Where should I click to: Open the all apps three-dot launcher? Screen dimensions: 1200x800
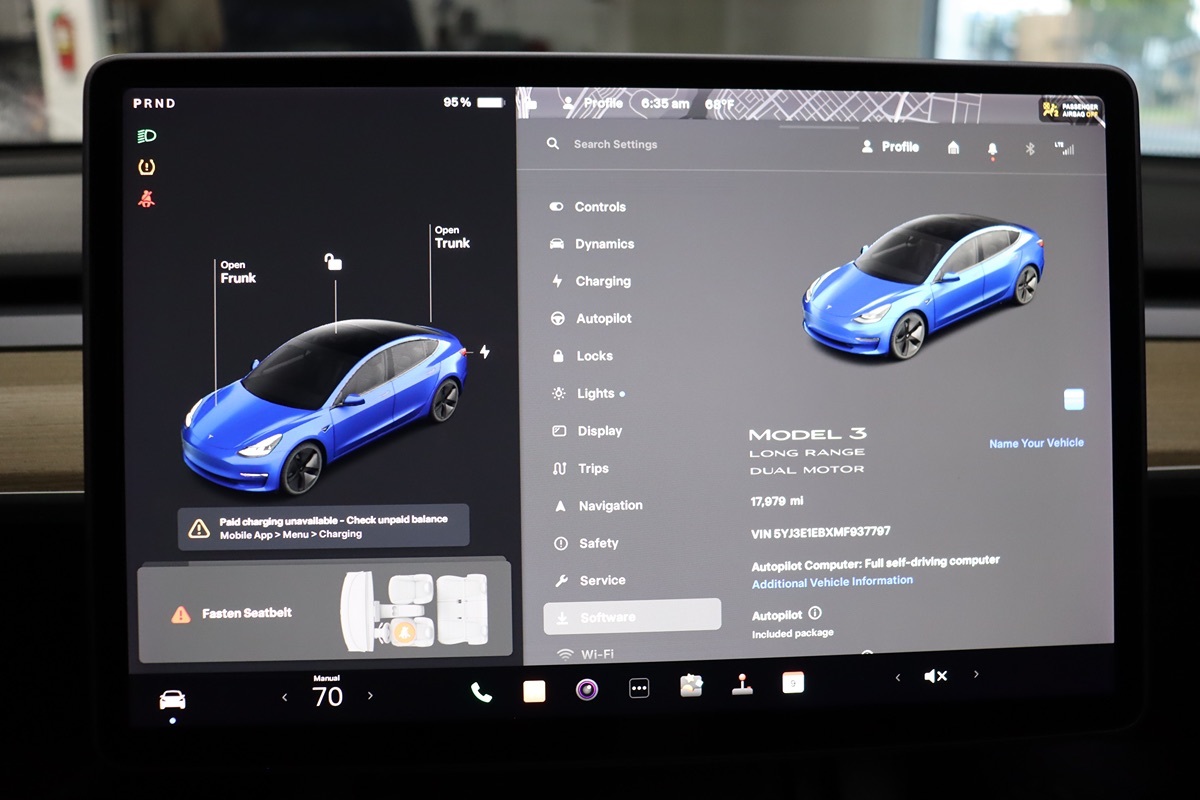(639, 688)
